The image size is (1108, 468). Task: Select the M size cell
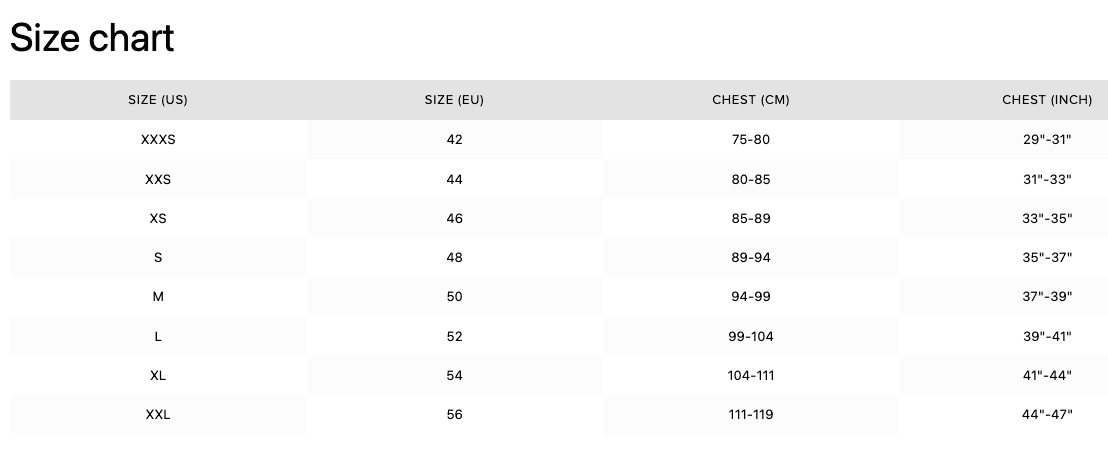click(158, 297)
